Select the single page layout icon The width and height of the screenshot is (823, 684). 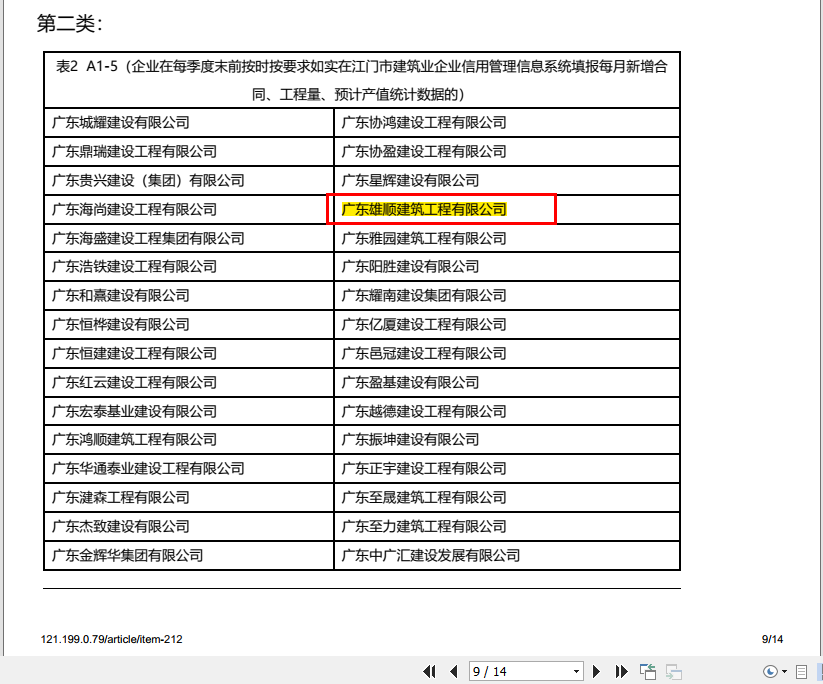[801, 671]
